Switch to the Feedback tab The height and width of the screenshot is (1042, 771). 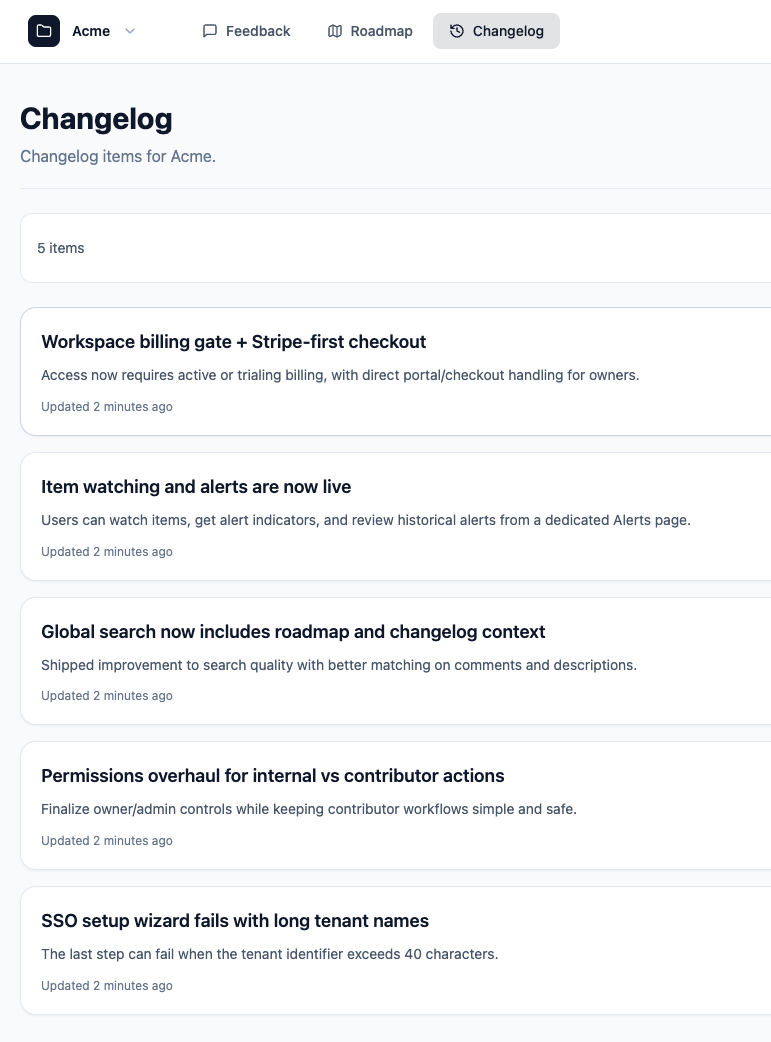tap(258, 31)
